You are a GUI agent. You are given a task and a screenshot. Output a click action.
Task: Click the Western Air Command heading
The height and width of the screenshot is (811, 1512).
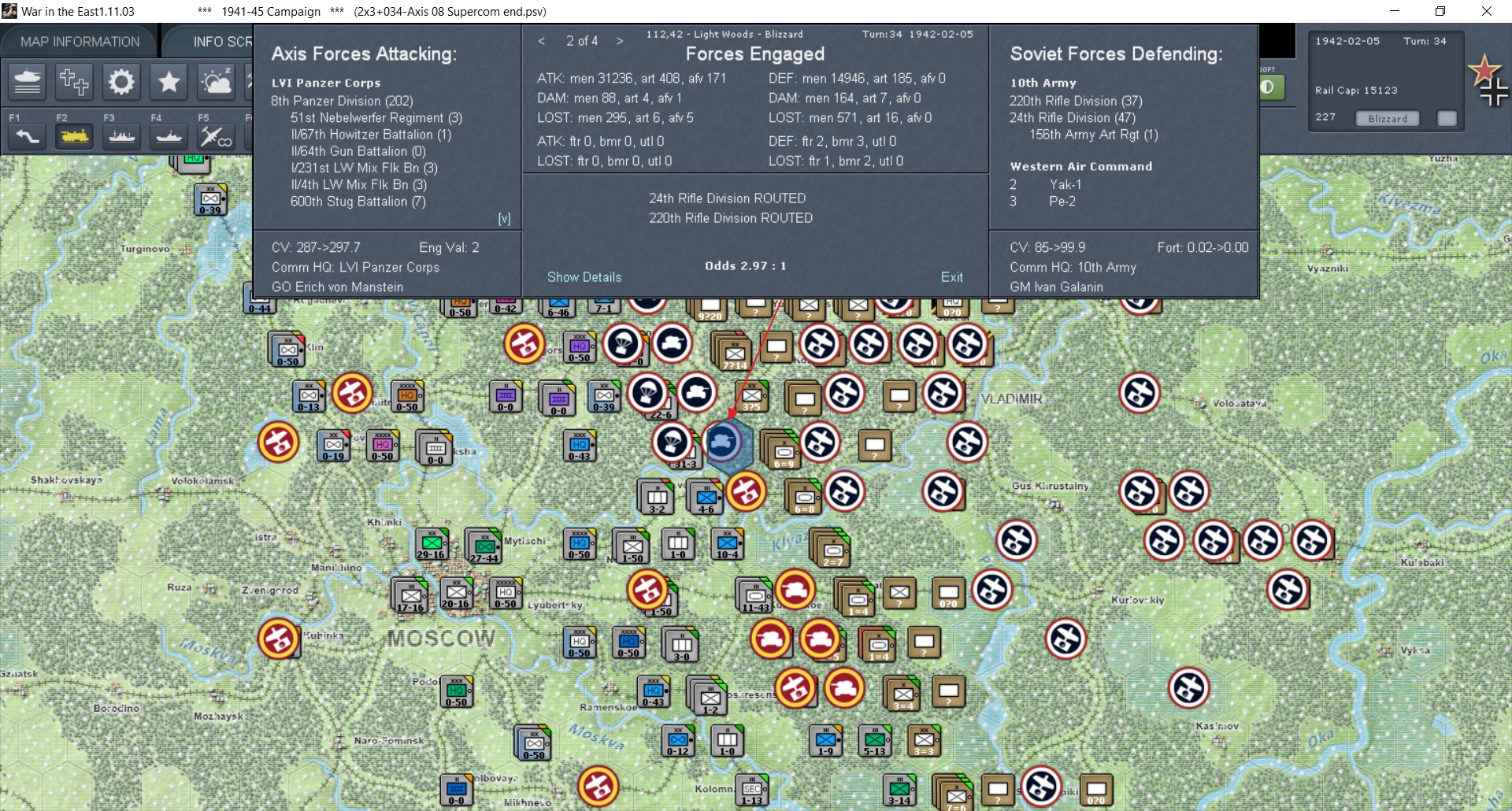1081,167
